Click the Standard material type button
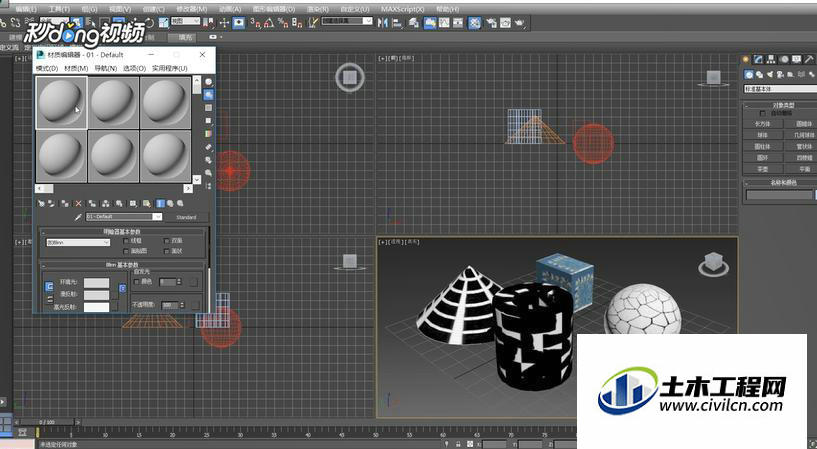The image size is (817, 449). [186, 217]
